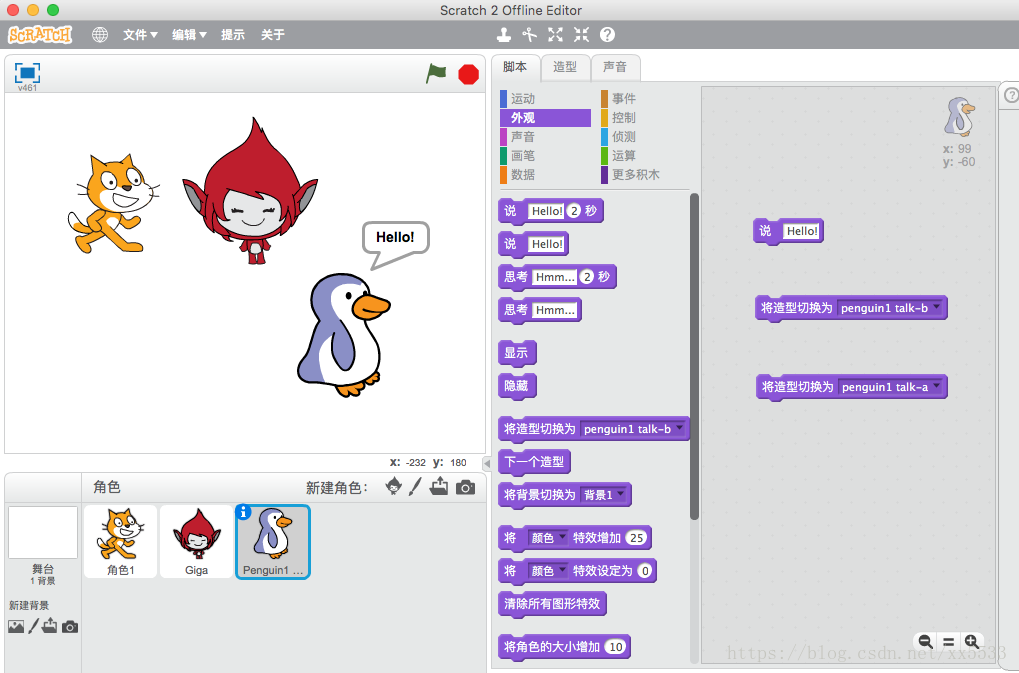Screen dimensions: 1019x673
Task: Select the Grow sprite tool
Action: 556,34
